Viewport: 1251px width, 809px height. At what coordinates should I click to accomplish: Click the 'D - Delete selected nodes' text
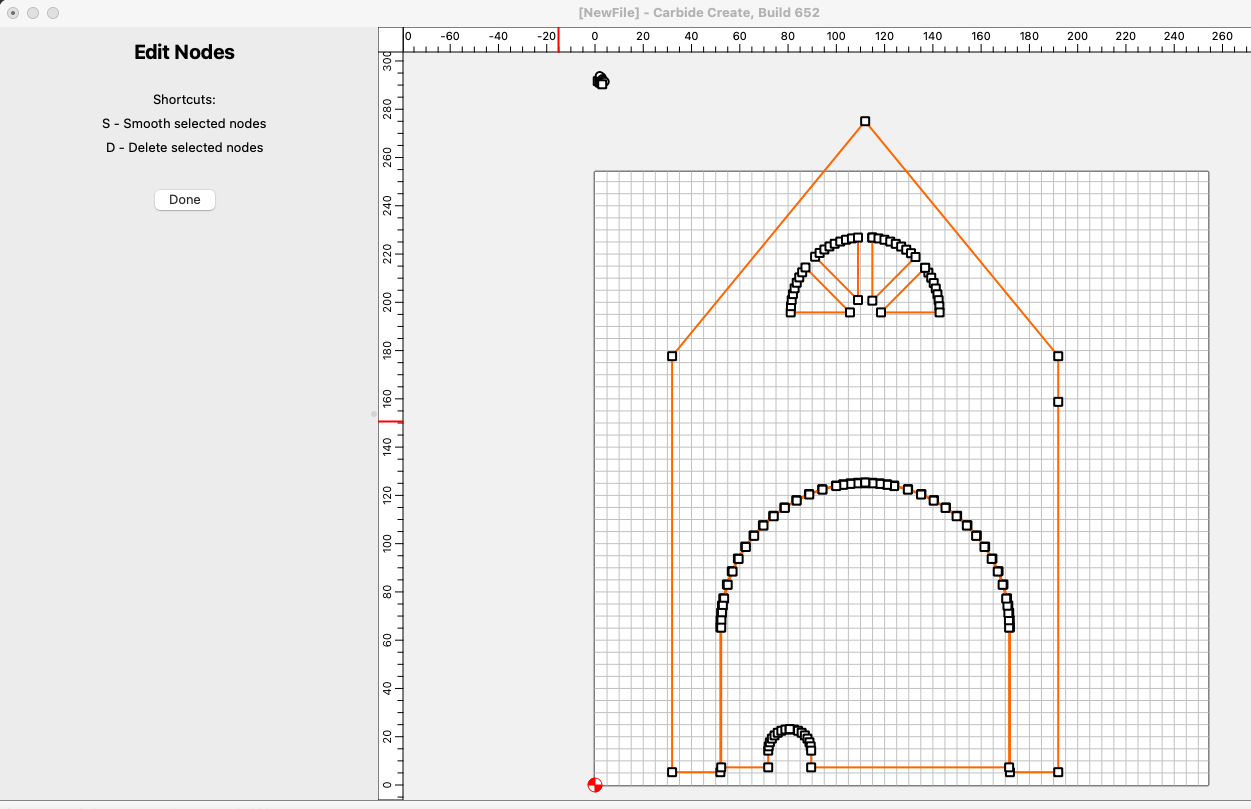[185, 148]
